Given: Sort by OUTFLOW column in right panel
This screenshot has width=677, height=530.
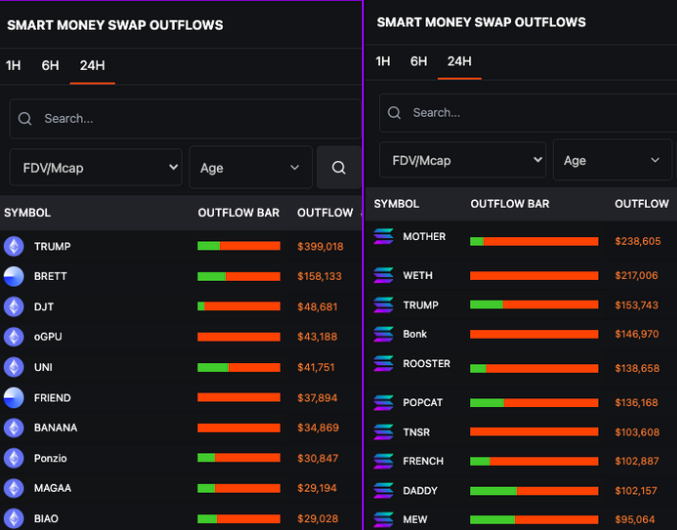Looking at the screenshot, I should click(642, 204).
